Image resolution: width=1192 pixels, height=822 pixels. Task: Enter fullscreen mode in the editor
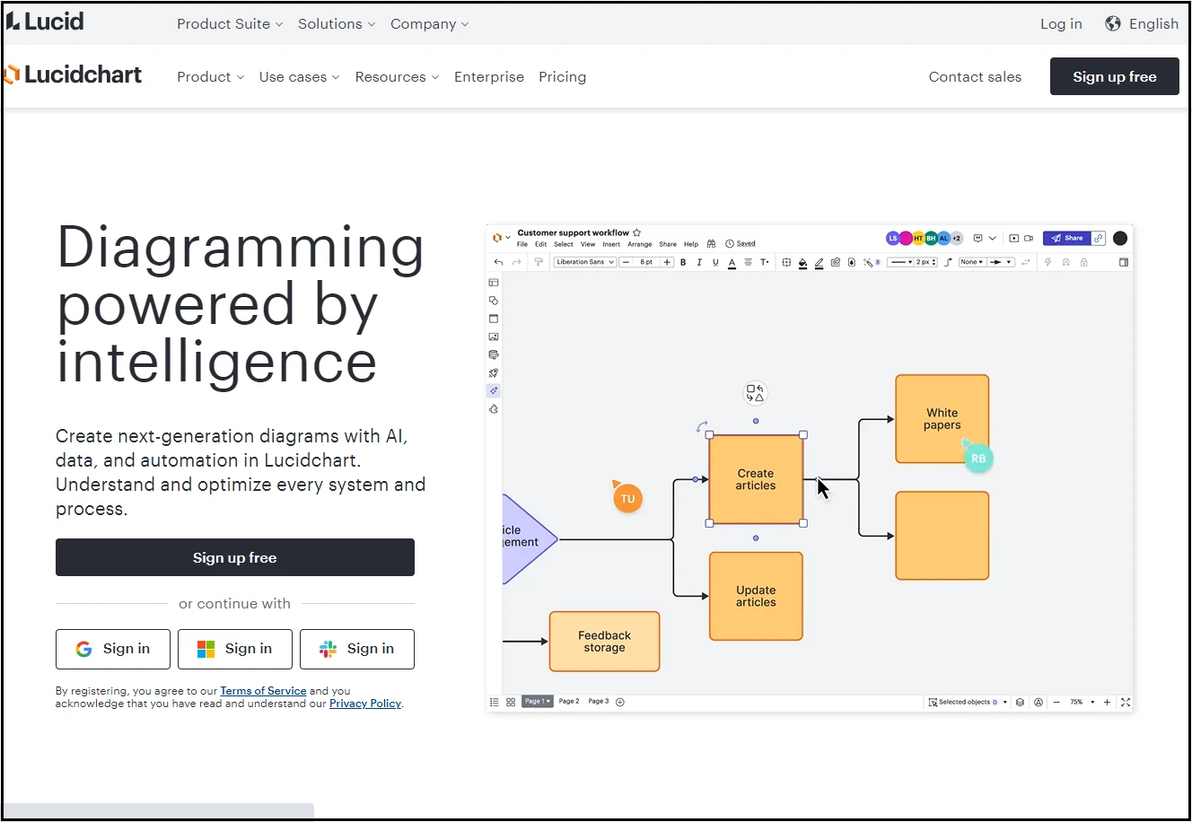1126,702
